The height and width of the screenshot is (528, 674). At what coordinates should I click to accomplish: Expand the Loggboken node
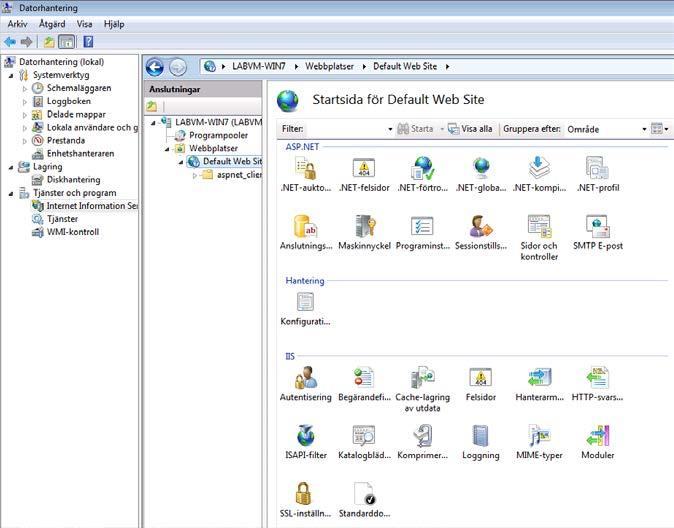pyautogui.click(x=25, y=102)
